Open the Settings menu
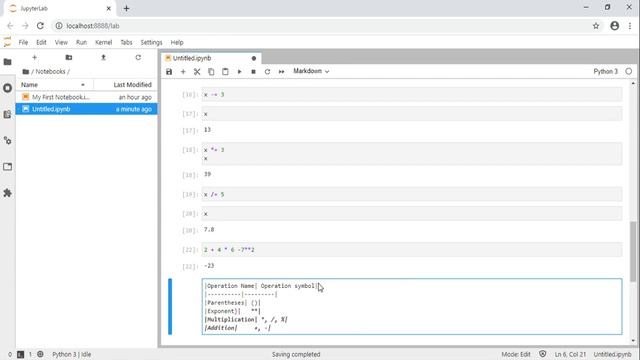 pos(151,42)
